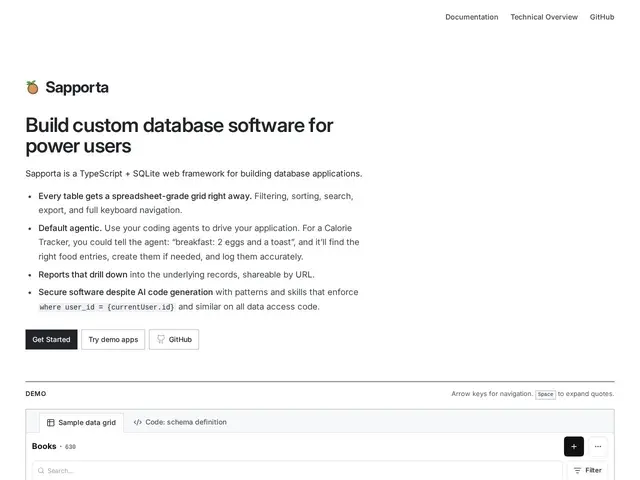This screenshot has width=640, height=480.
Task: Click the Try demo apps button
Action: click(x=113, y=340)
